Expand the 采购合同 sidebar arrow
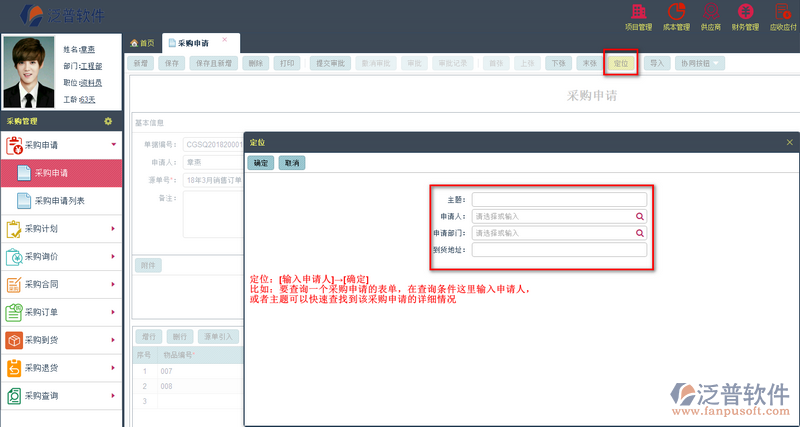Screen dimensions: 800x427 pos(113,285)
